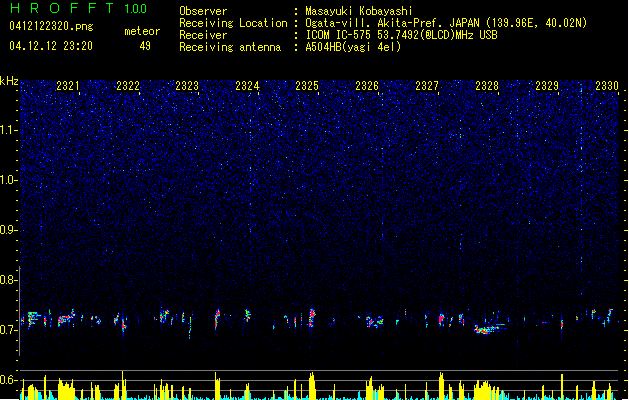Click the 0.6 frequency axis label
This screenshot has height=400, width=629.
pyautogui.click(x=8, y=380)
